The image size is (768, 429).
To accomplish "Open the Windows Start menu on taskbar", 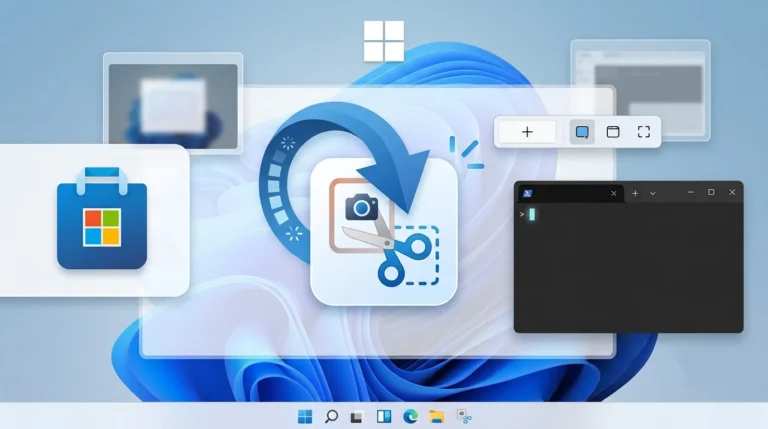I will (305, 417).
